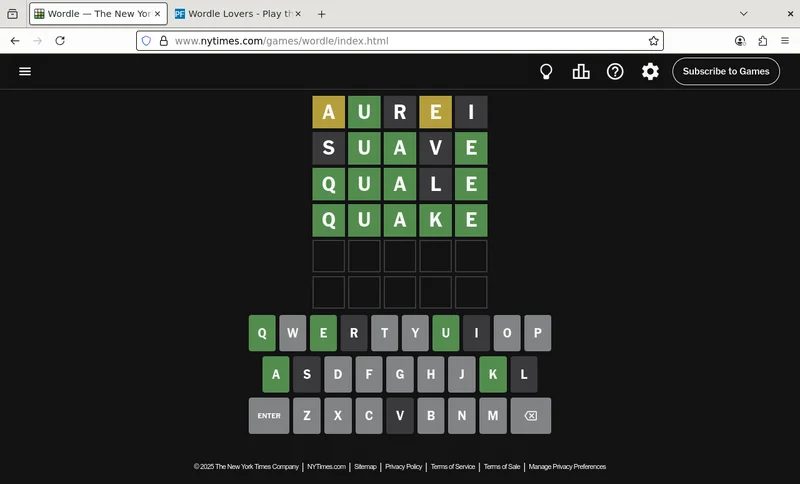
Task: Tap the dark L key on the keyboard
Action: click(524, 374)
